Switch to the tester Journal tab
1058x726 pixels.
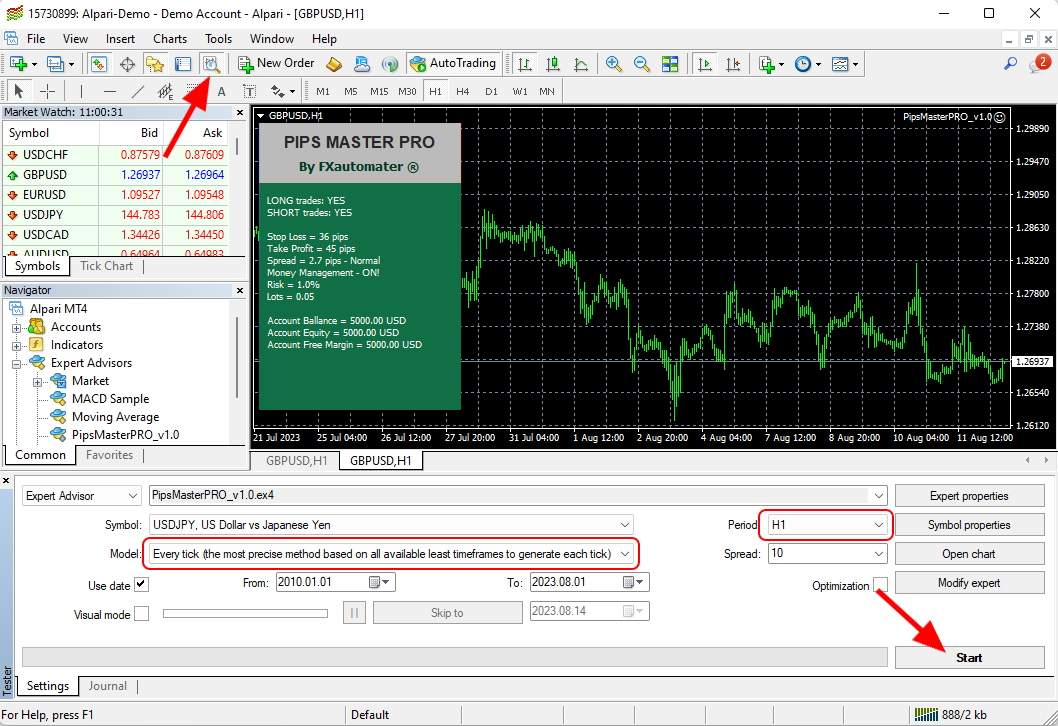[x=107, y=686]
